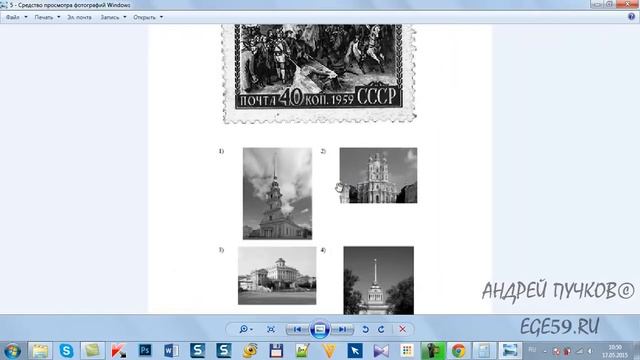
Task: Expand the Печать dropdown arrow
Action: click(x=58, y=17)
